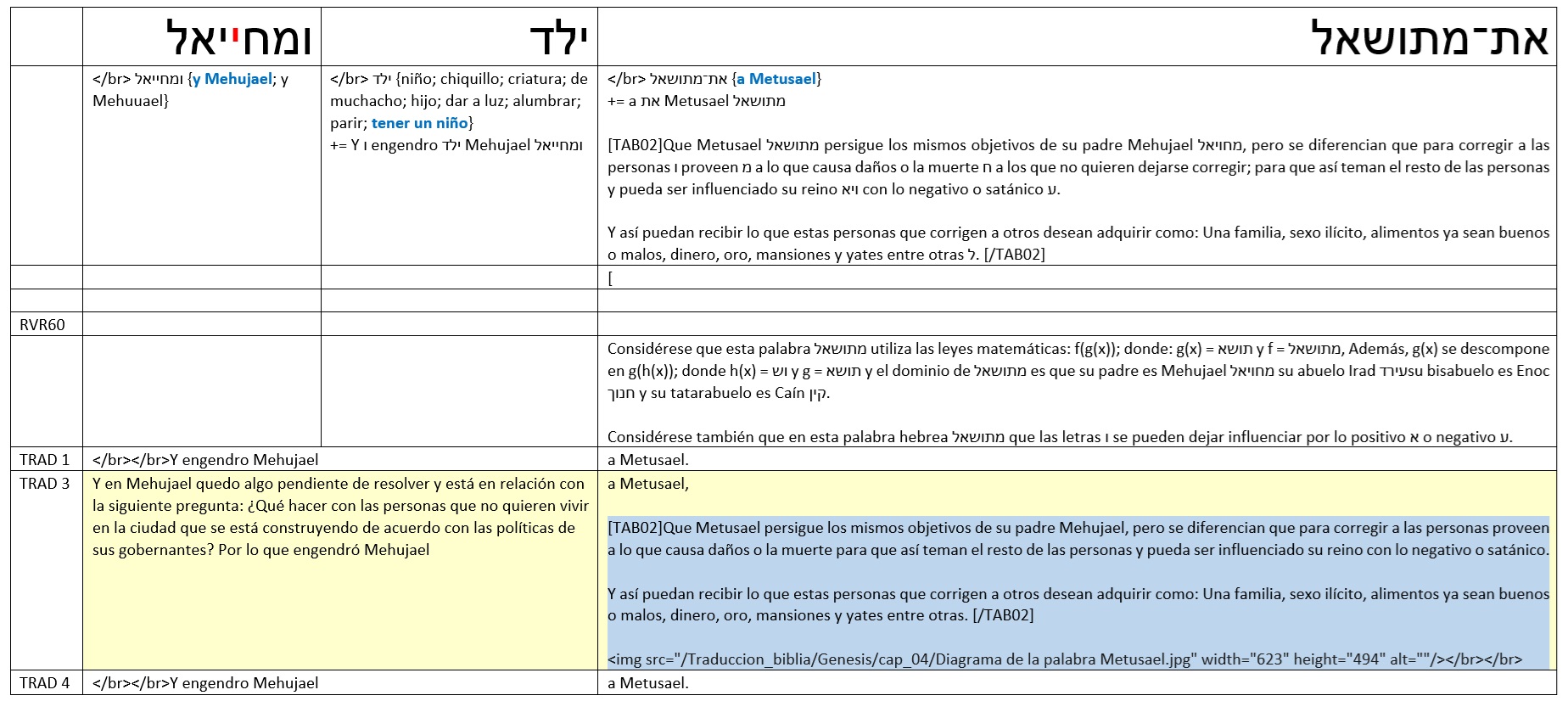This screenshot has height=701, width=1568.
Task: Click the large Hebrew header 'את־מתושאל'
Action: pyautogui.click(x=1429, y=39)
